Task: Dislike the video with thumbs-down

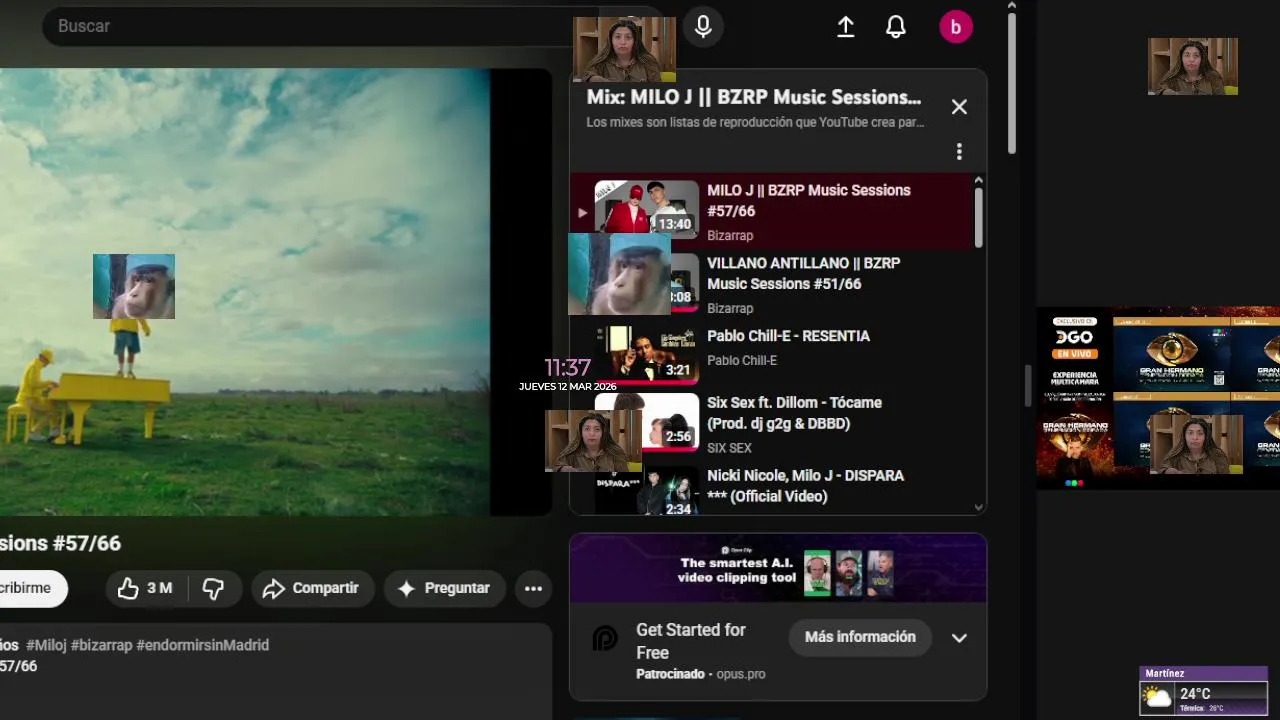Action: click(x=214, y=588)
